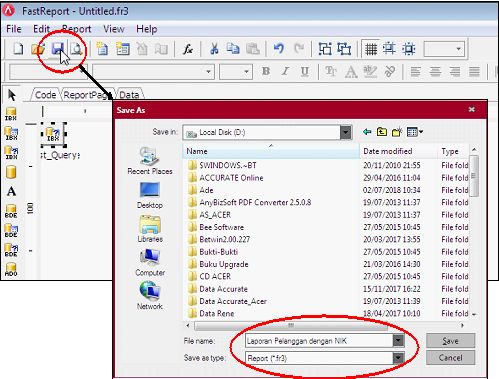Open the Edit menu

click(x=41, y=29)
